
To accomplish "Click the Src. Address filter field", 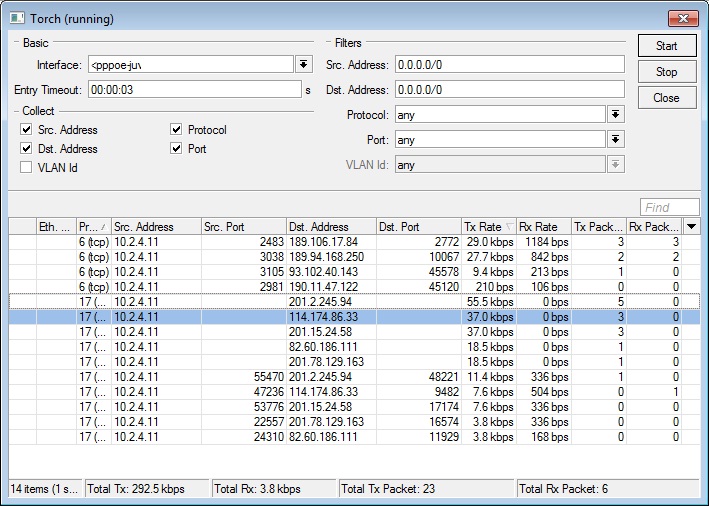I will tap(508, 64).
